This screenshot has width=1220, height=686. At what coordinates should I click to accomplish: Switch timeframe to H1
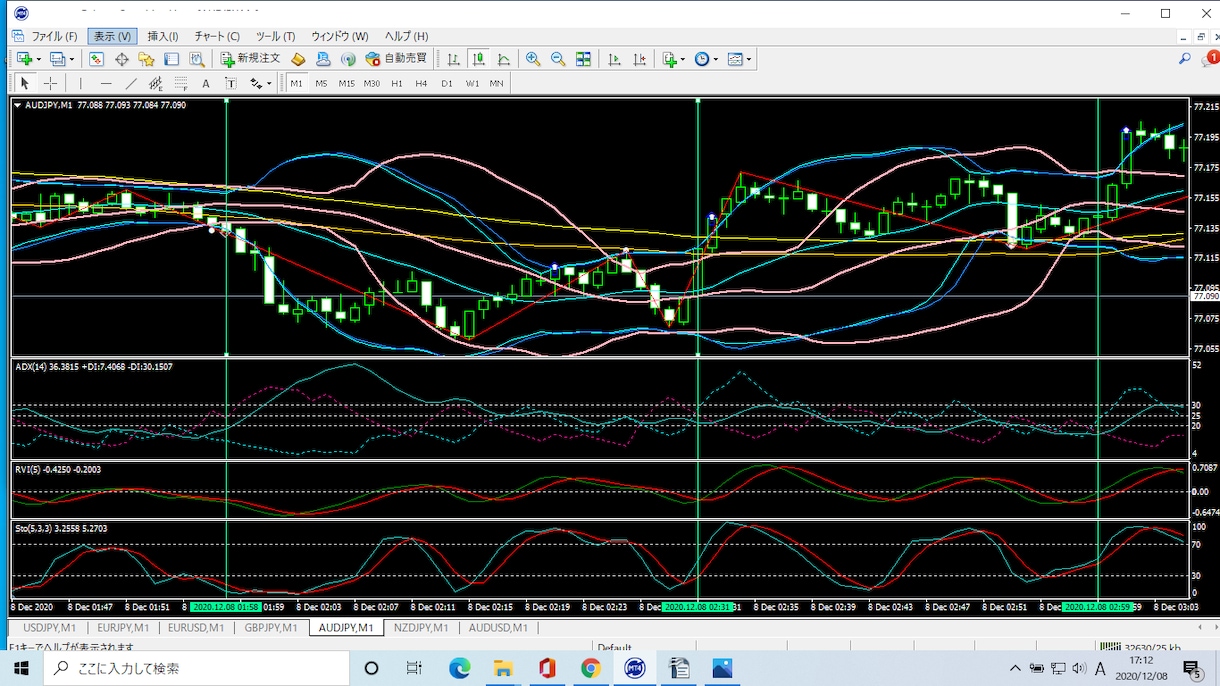[x=397, y=84]
